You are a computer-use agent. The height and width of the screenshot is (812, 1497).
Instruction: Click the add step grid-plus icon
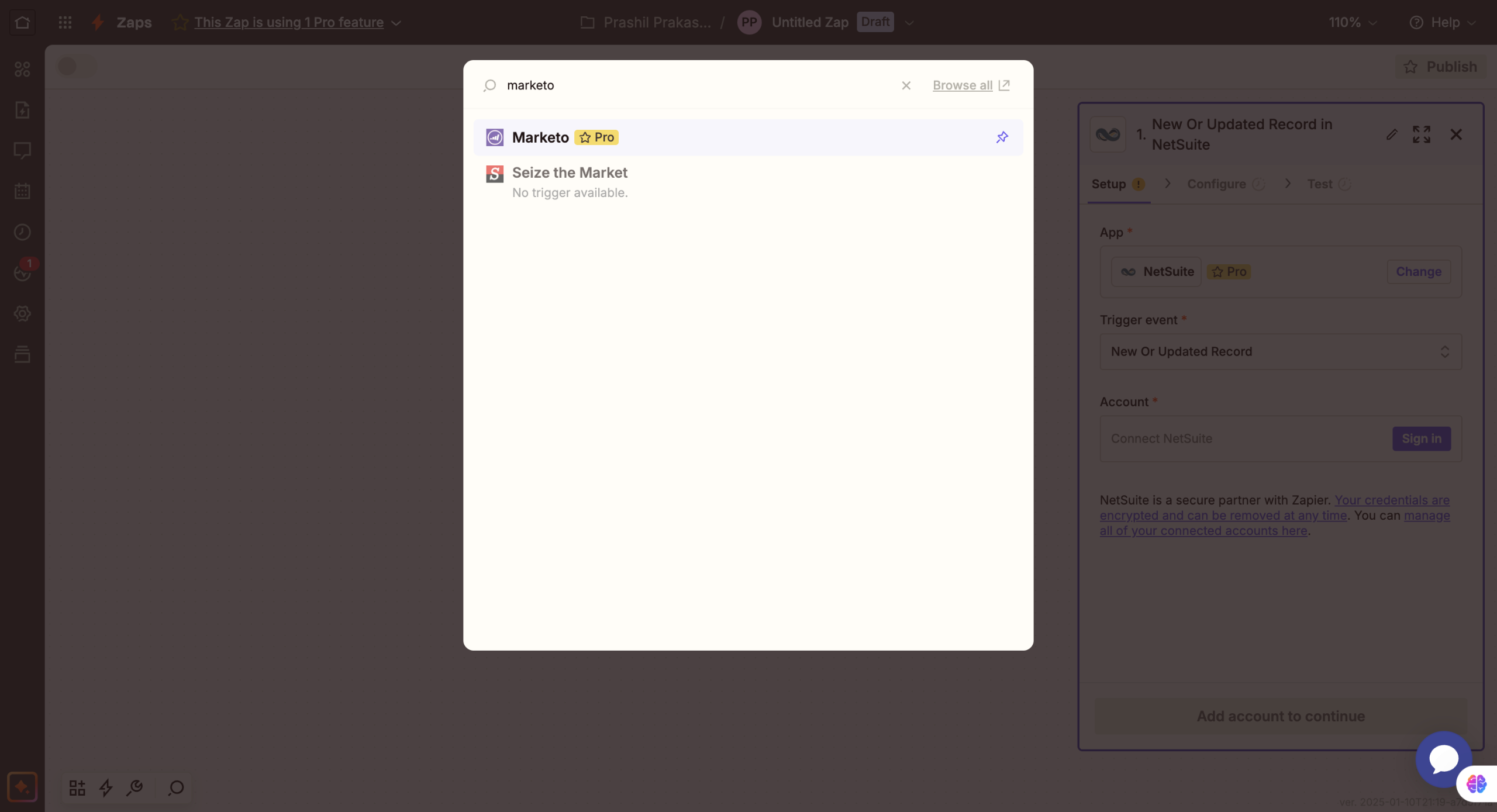click(x=77, y=787)
